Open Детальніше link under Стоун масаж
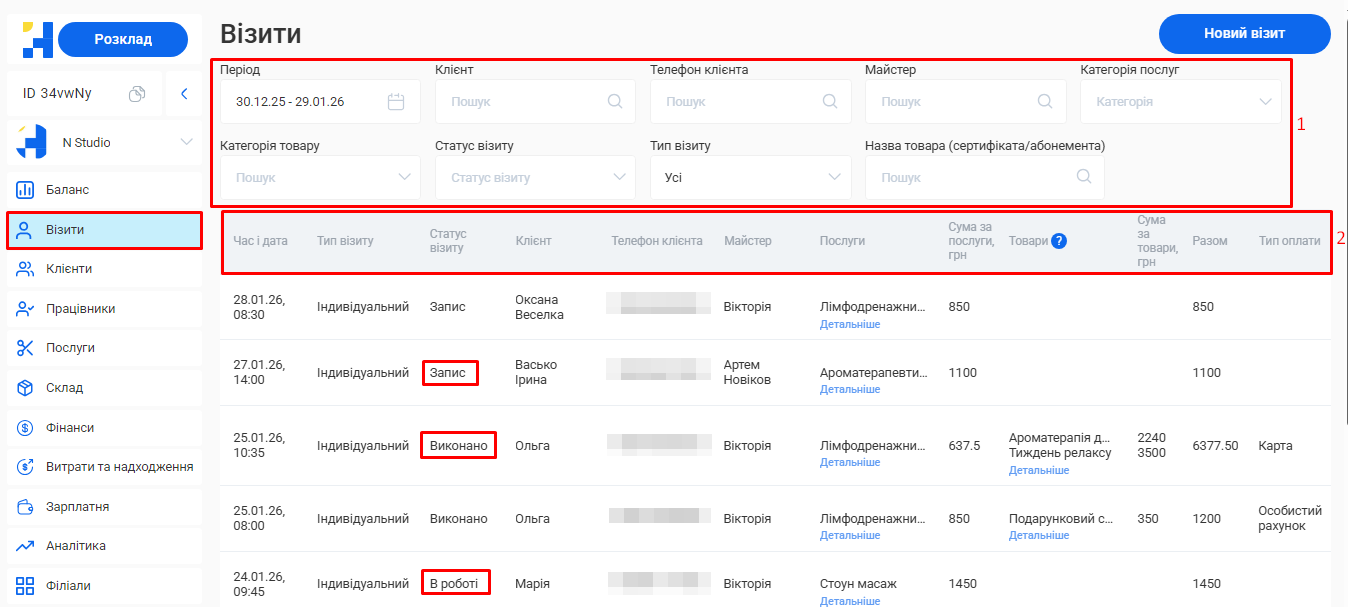1348x607 pixels. pyautogui.click(x=850, y=601)
